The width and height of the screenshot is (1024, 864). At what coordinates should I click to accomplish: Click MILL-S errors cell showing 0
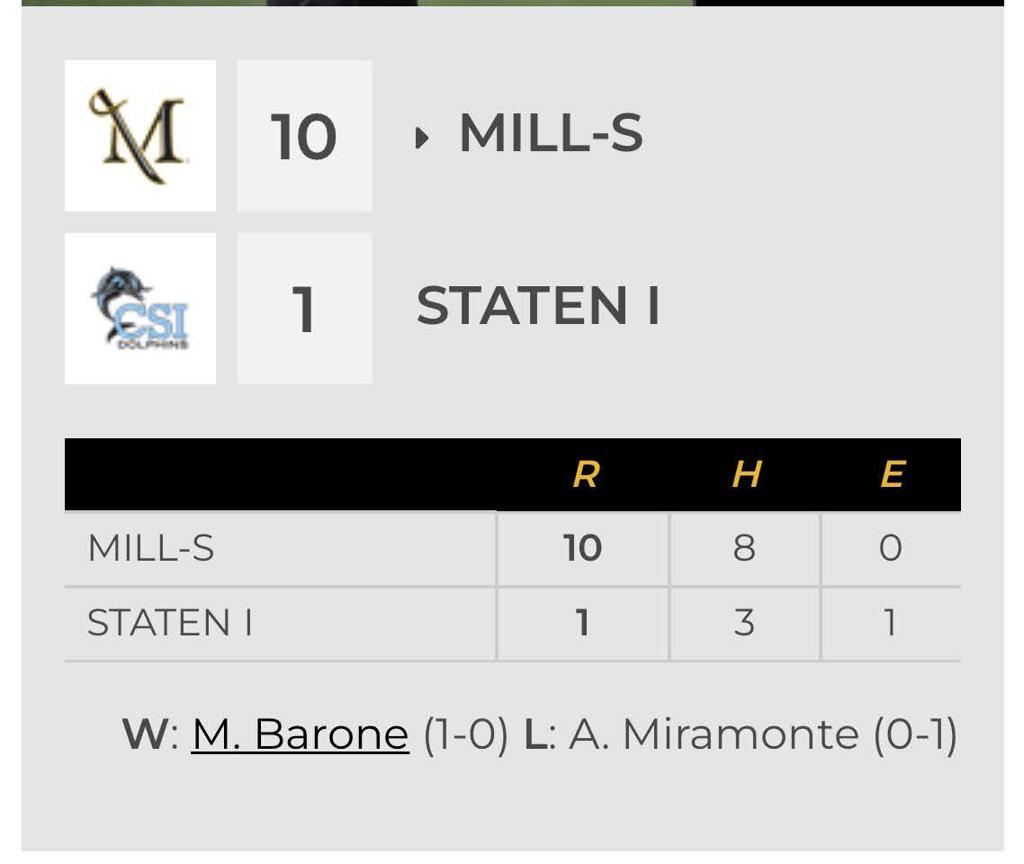pos(890,548)
